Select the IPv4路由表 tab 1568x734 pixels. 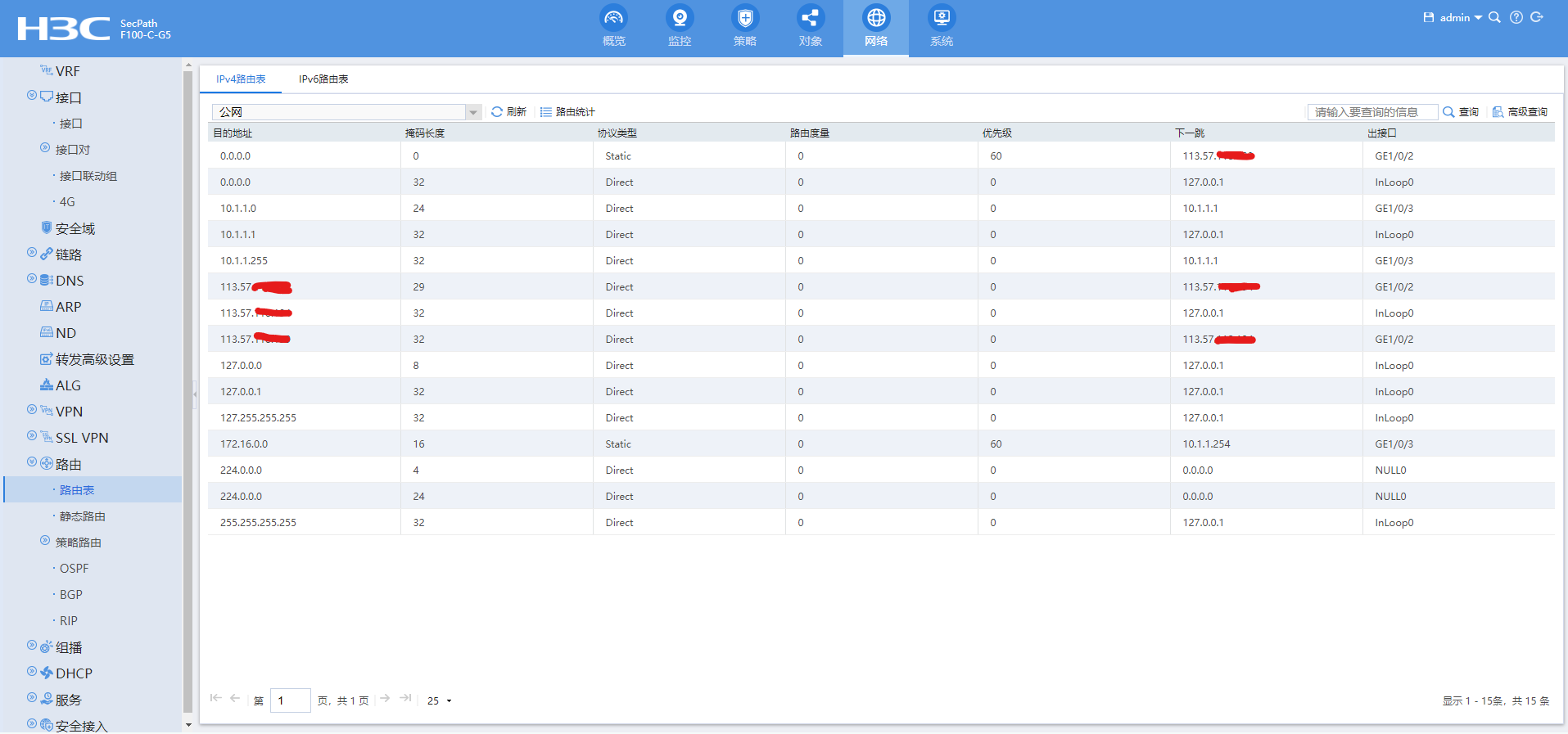click(241, 79)
